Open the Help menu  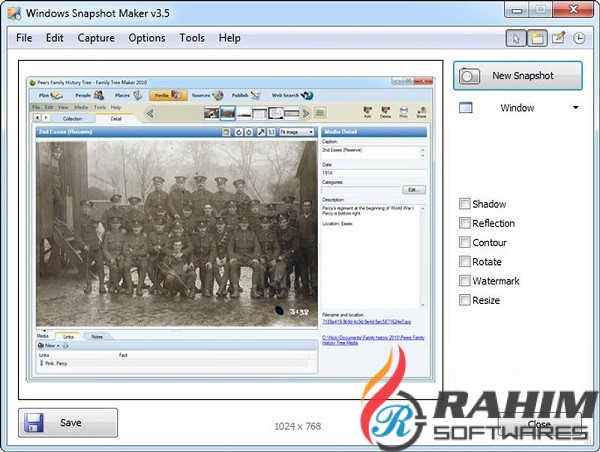(x=230, y=38)
